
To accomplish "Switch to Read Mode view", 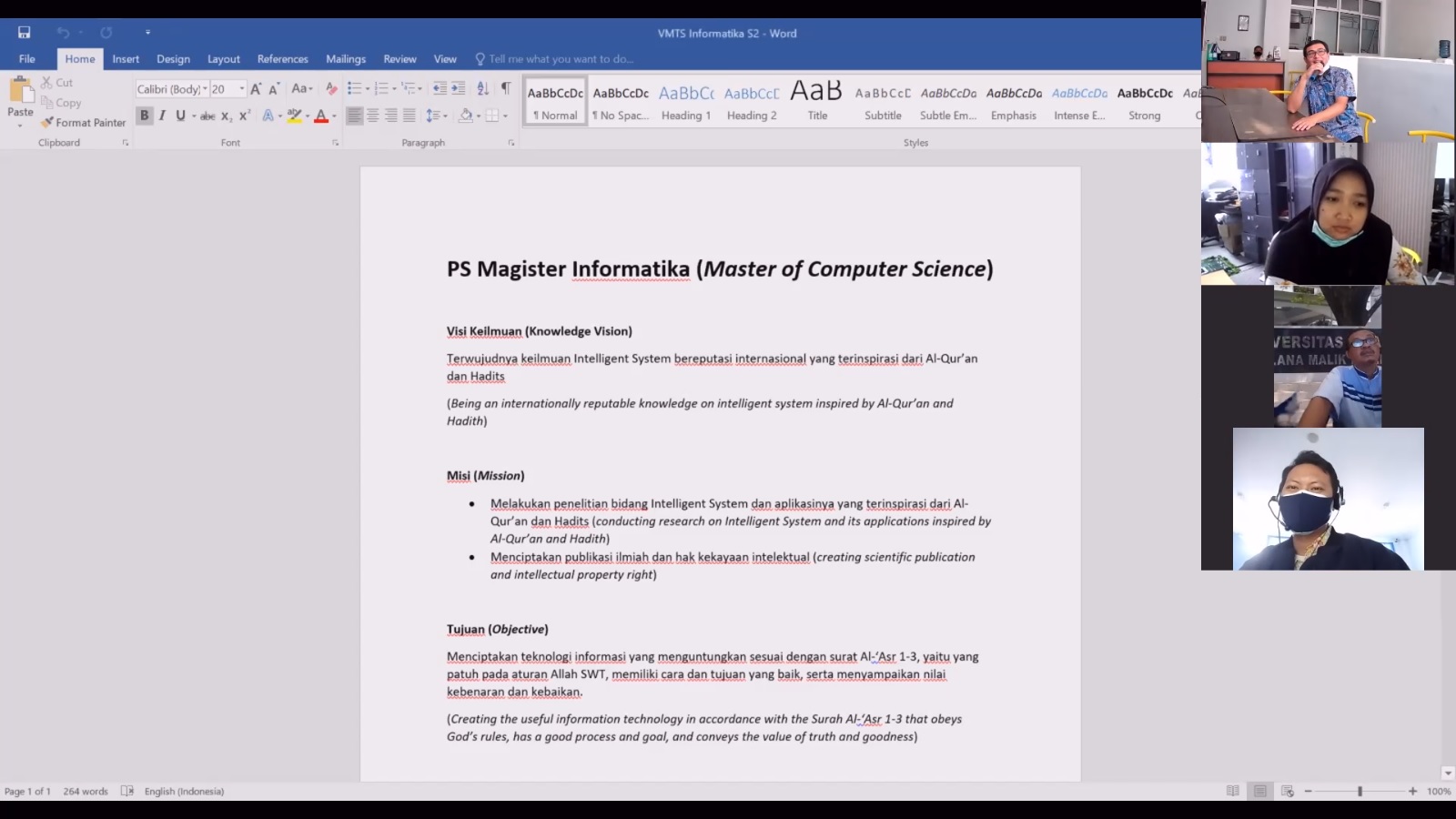I will [x=1232, y=792].
